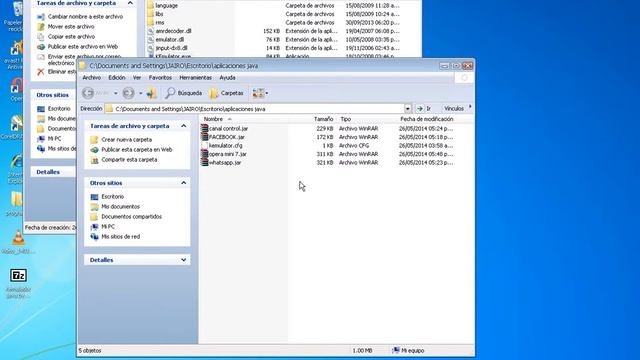The image size is (640, 360).
Task: Click the 172 KB size of FACEBOOK.jar
Action: [325, 137]
